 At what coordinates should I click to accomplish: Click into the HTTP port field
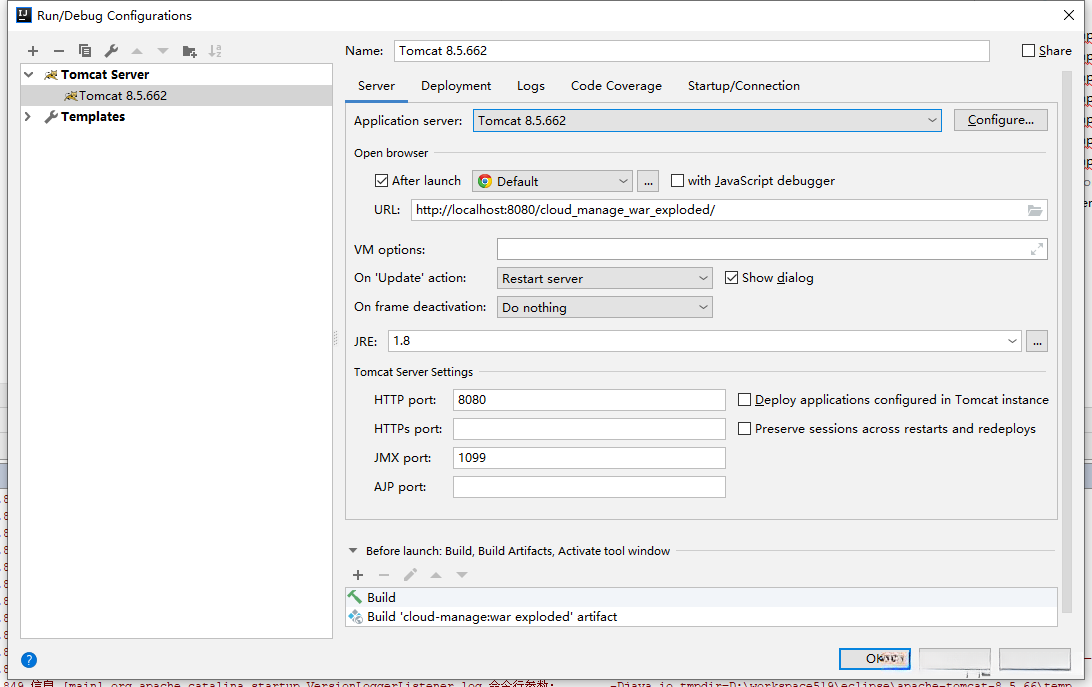tap(589, 400)
